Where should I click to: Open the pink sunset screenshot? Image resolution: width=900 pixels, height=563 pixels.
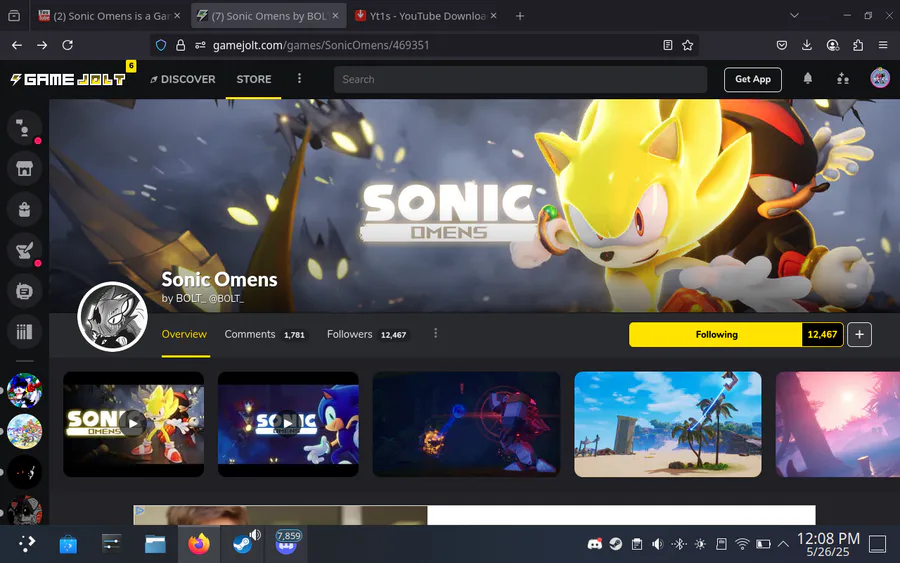pyautogui.click(x=837, y=424)
